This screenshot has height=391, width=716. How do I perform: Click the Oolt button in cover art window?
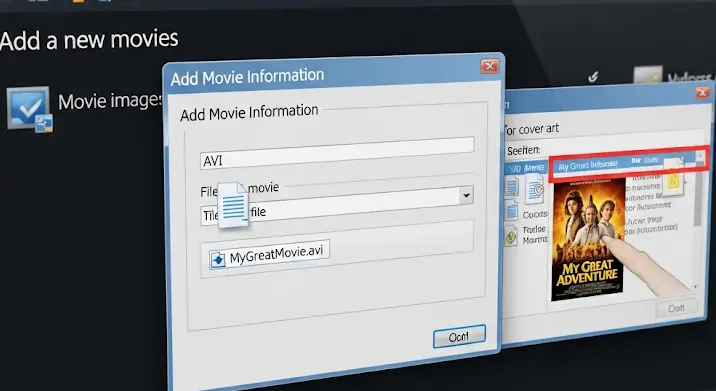(676, 308)
